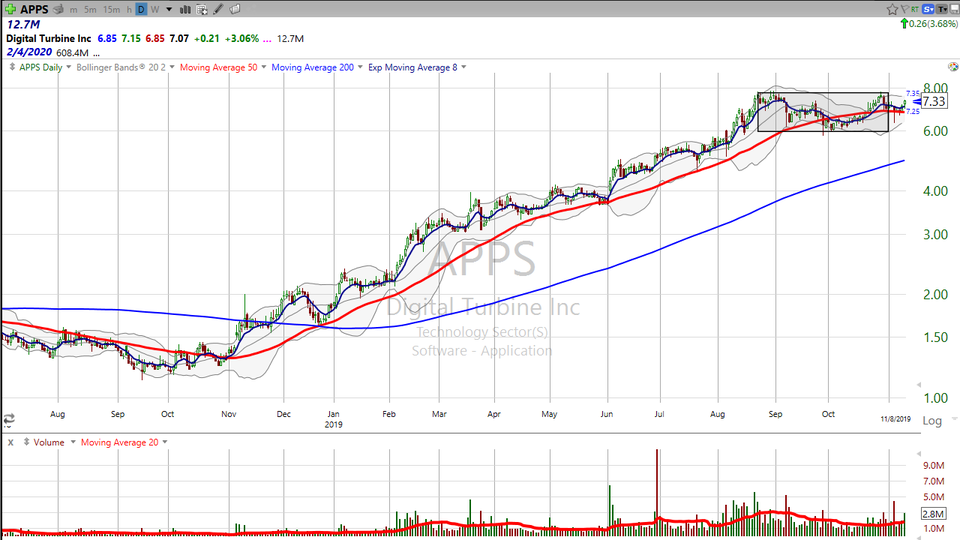
Task: Click the open price 6.85 in blue
Action: pos(107,38)
